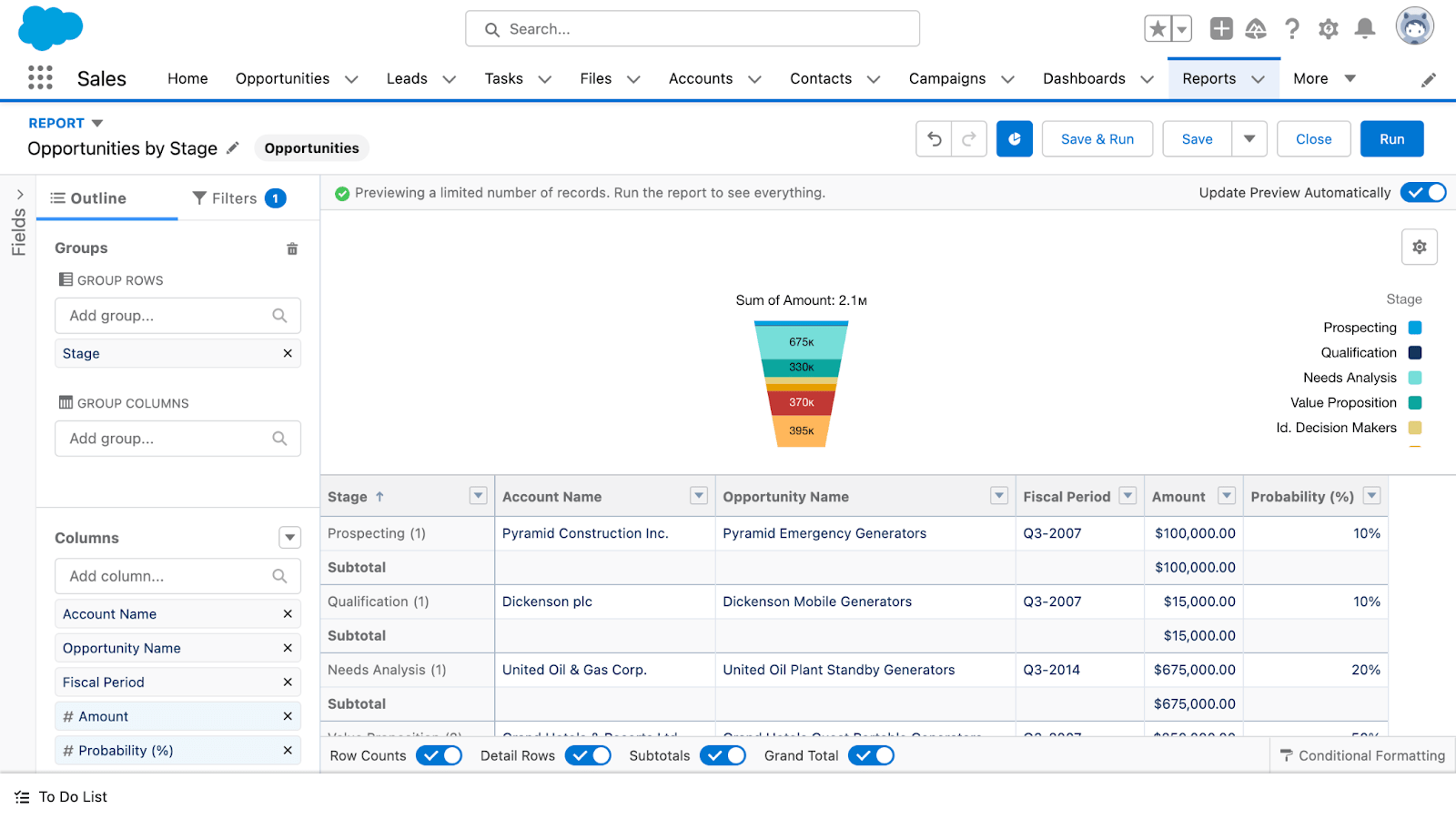The width and height of the screenshot is (1456, 819).
Task: Click the blue Run button
Action: [1392, 139]
